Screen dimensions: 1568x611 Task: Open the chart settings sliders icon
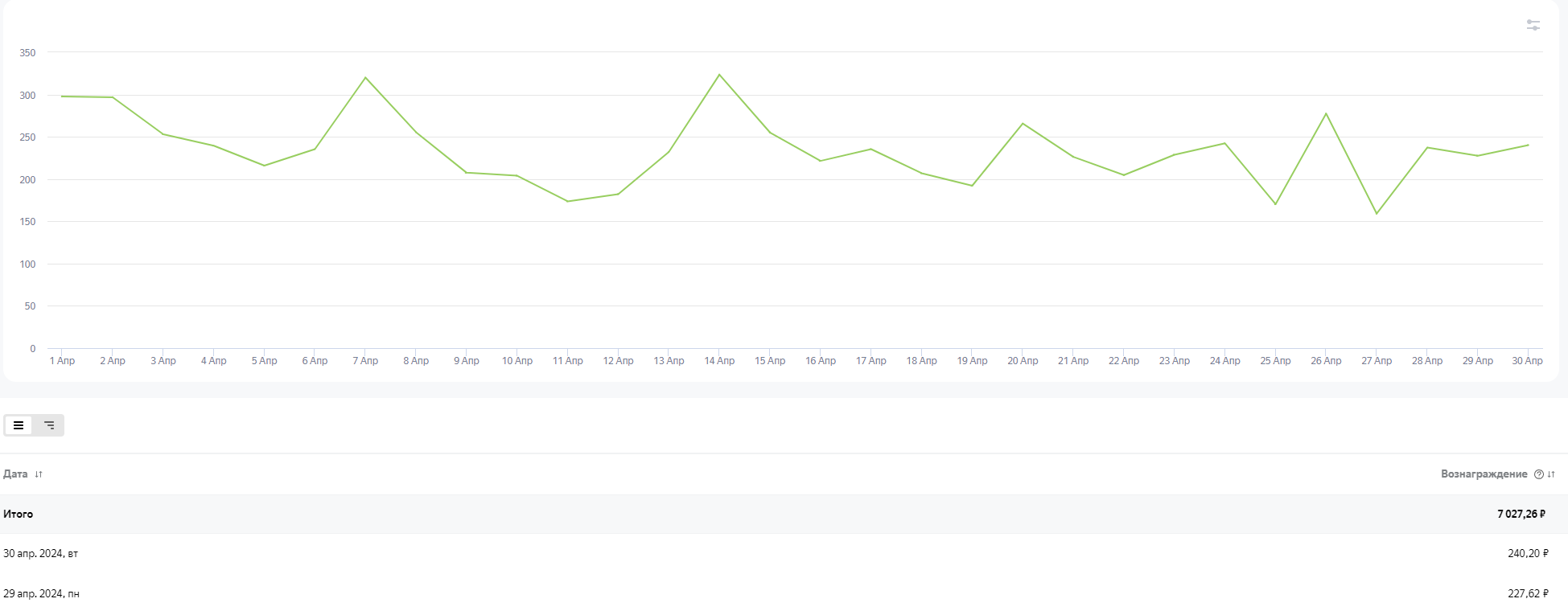click(1533, 26)
